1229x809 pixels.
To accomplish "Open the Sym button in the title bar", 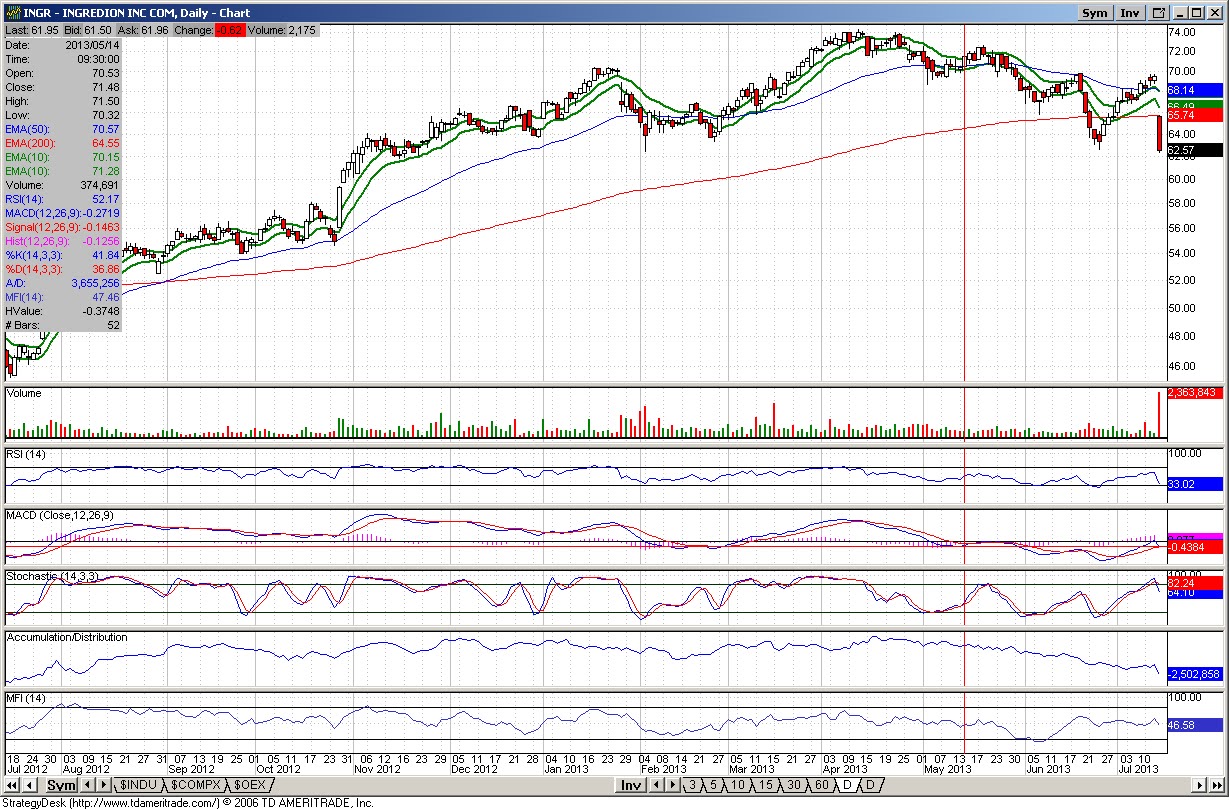I will (x=1094, y=13).
